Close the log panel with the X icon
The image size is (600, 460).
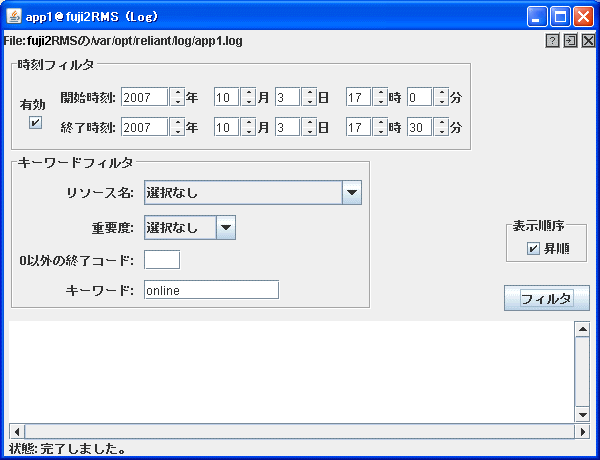[589, 41]
